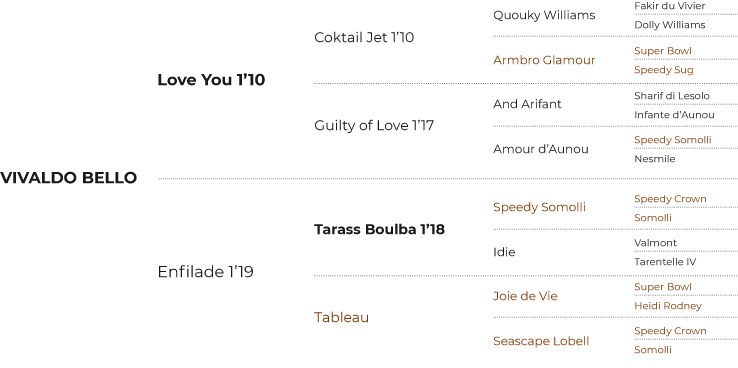Open Guilty of Love 1'17 entry
Image resolution: width=738 pixels, height=368 pixels.
[x=374, y=126]
